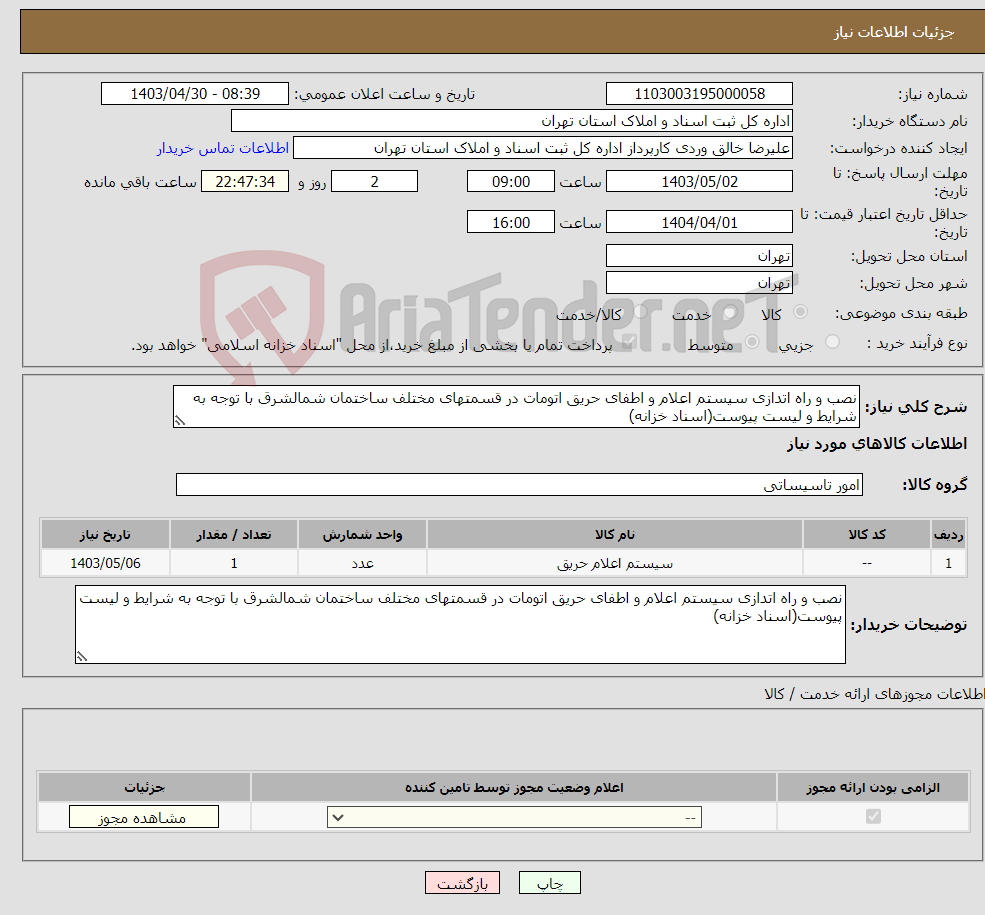Click the توضیحات خریدار text area
Image resolution: width=985 pixels, height=915 pixels.
point(460,624)
